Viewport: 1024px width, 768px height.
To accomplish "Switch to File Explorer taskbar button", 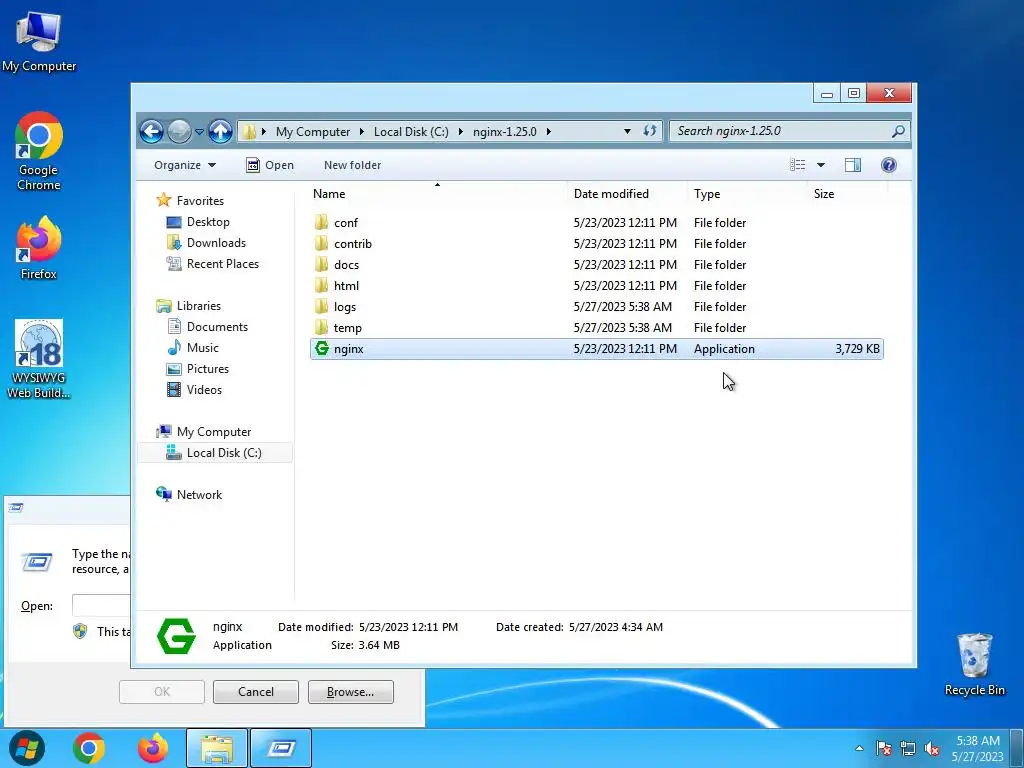I will tap(217, 748).
